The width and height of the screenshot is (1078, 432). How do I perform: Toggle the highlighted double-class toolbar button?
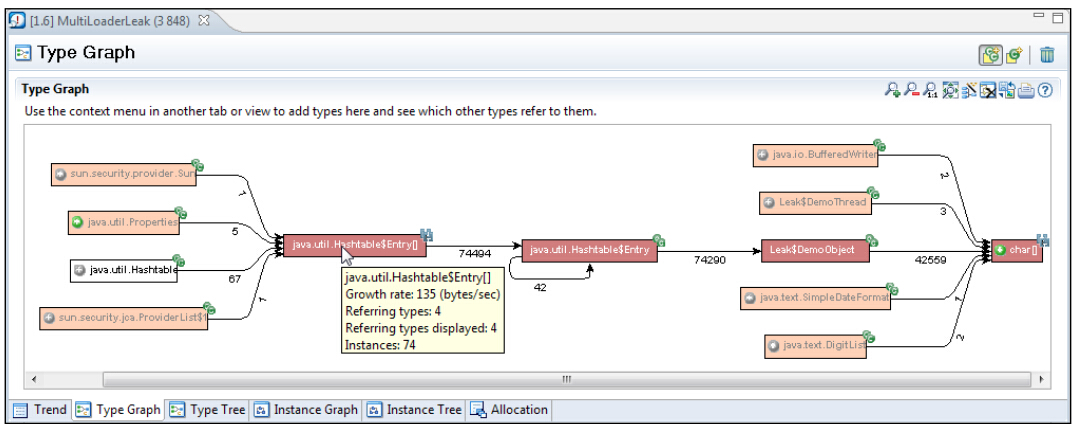click(x=989, y=54)
